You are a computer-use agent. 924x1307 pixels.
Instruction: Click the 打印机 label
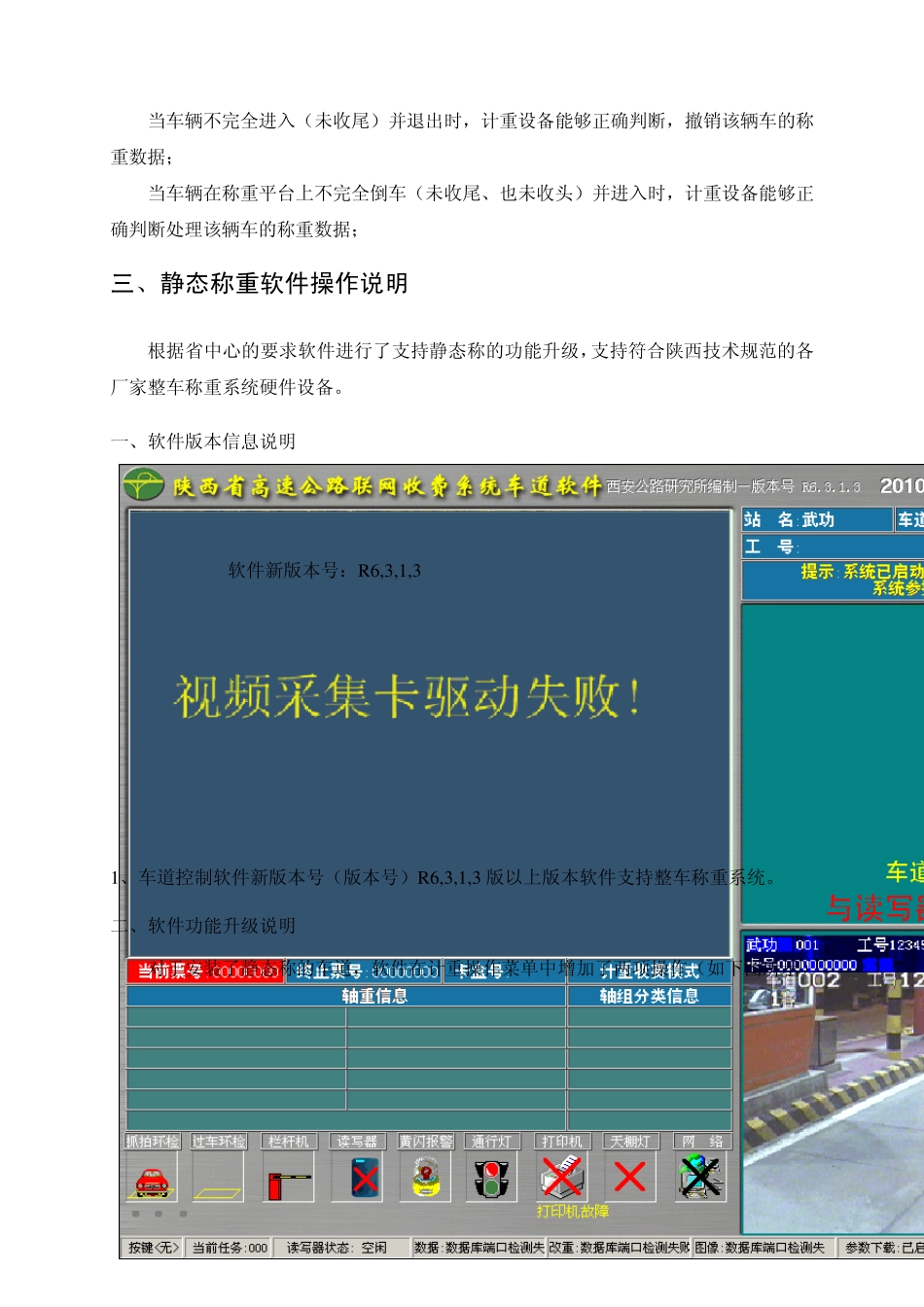click(x=562, y=1142)
